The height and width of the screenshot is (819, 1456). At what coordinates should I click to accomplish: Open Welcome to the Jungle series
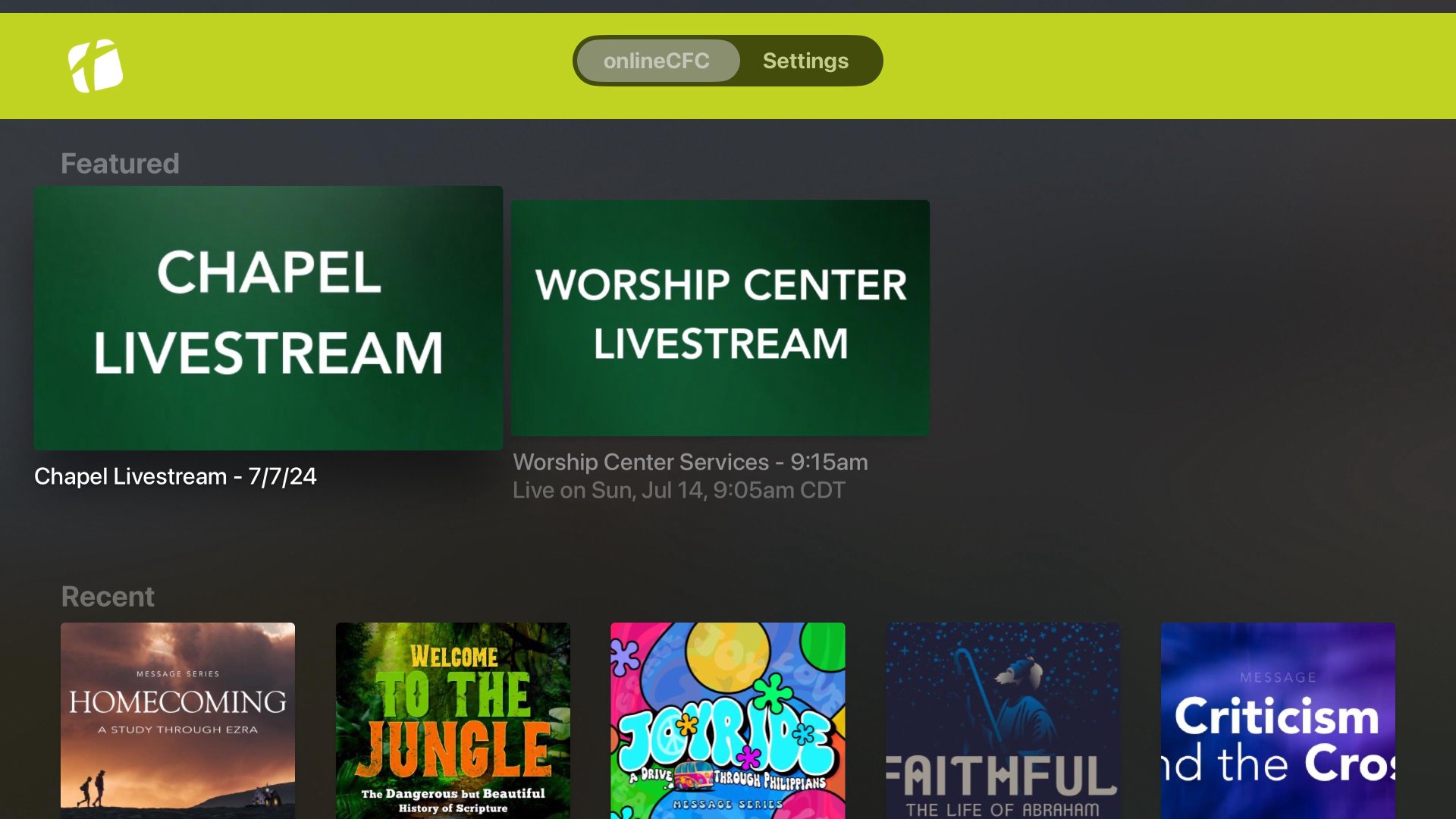point(453,720)
